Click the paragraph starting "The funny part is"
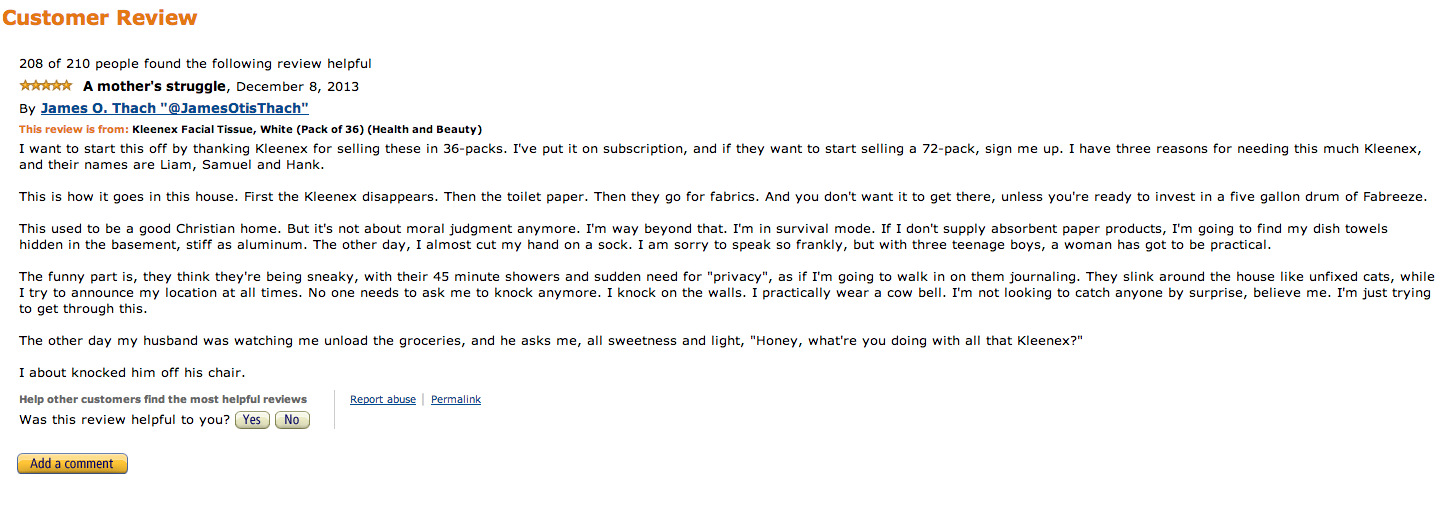The height and width of the screenshot is (511, 1450). tap(720, 292)
